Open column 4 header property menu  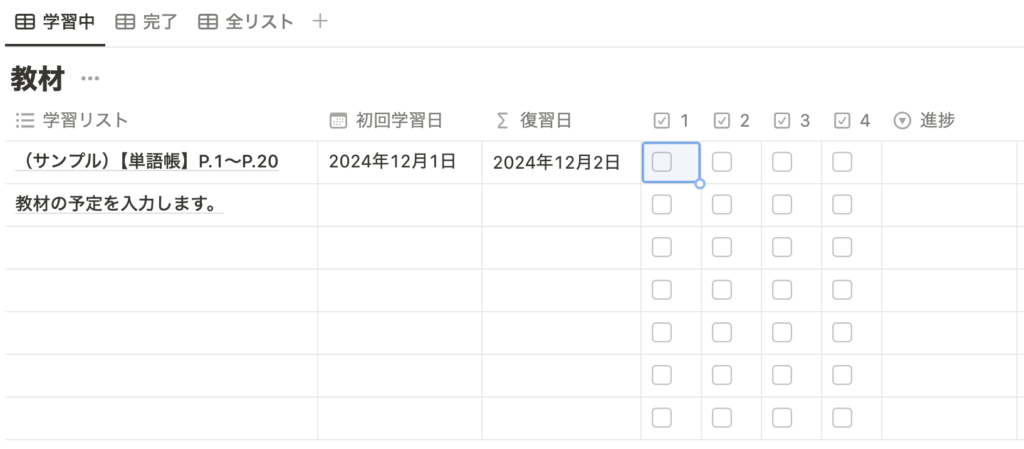tap(852, 121)
